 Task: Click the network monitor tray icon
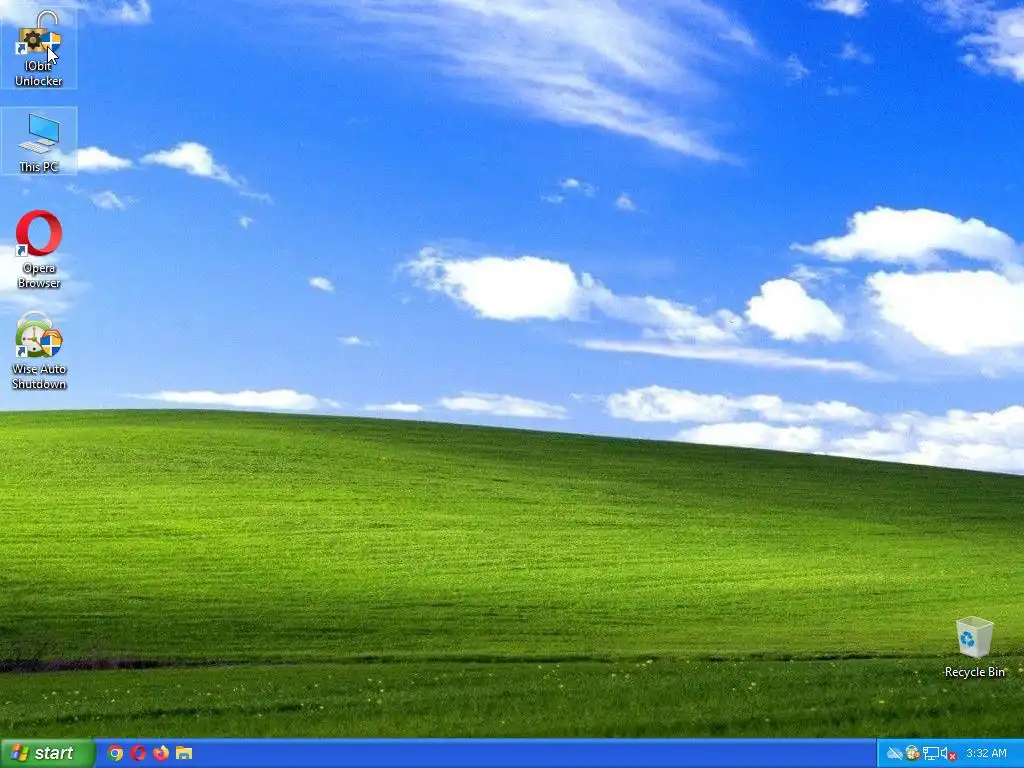click(931, 754)
